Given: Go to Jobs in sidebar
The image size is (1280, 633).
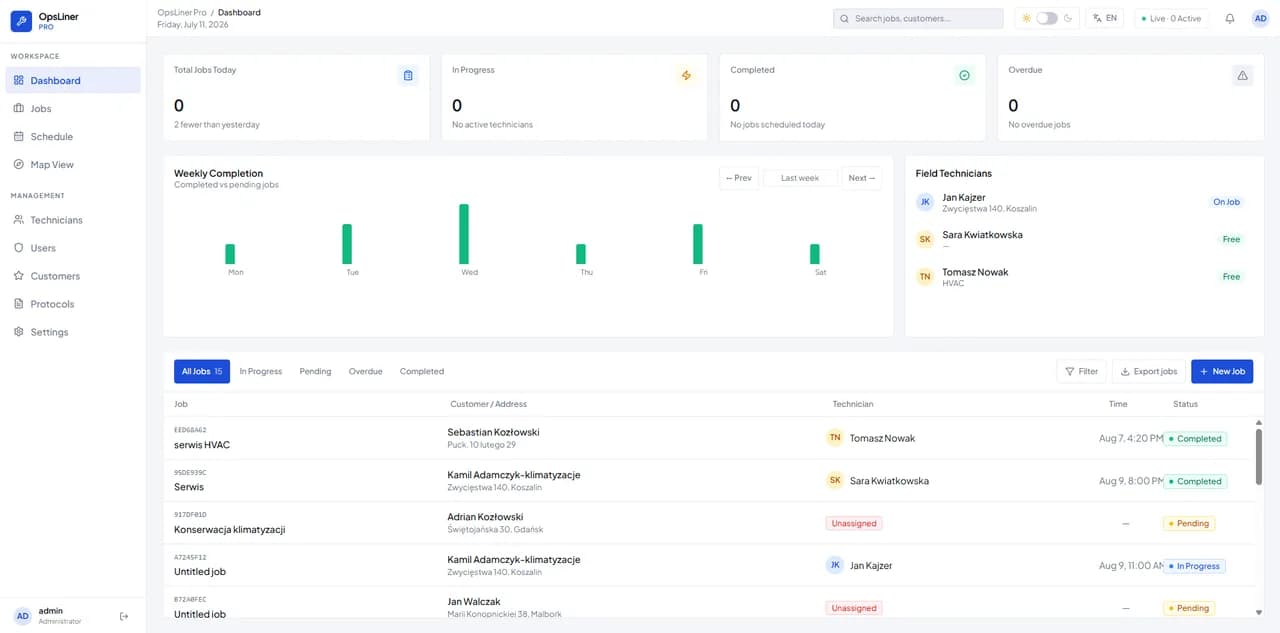Looking at the screenshot, I should click(72, 108).
